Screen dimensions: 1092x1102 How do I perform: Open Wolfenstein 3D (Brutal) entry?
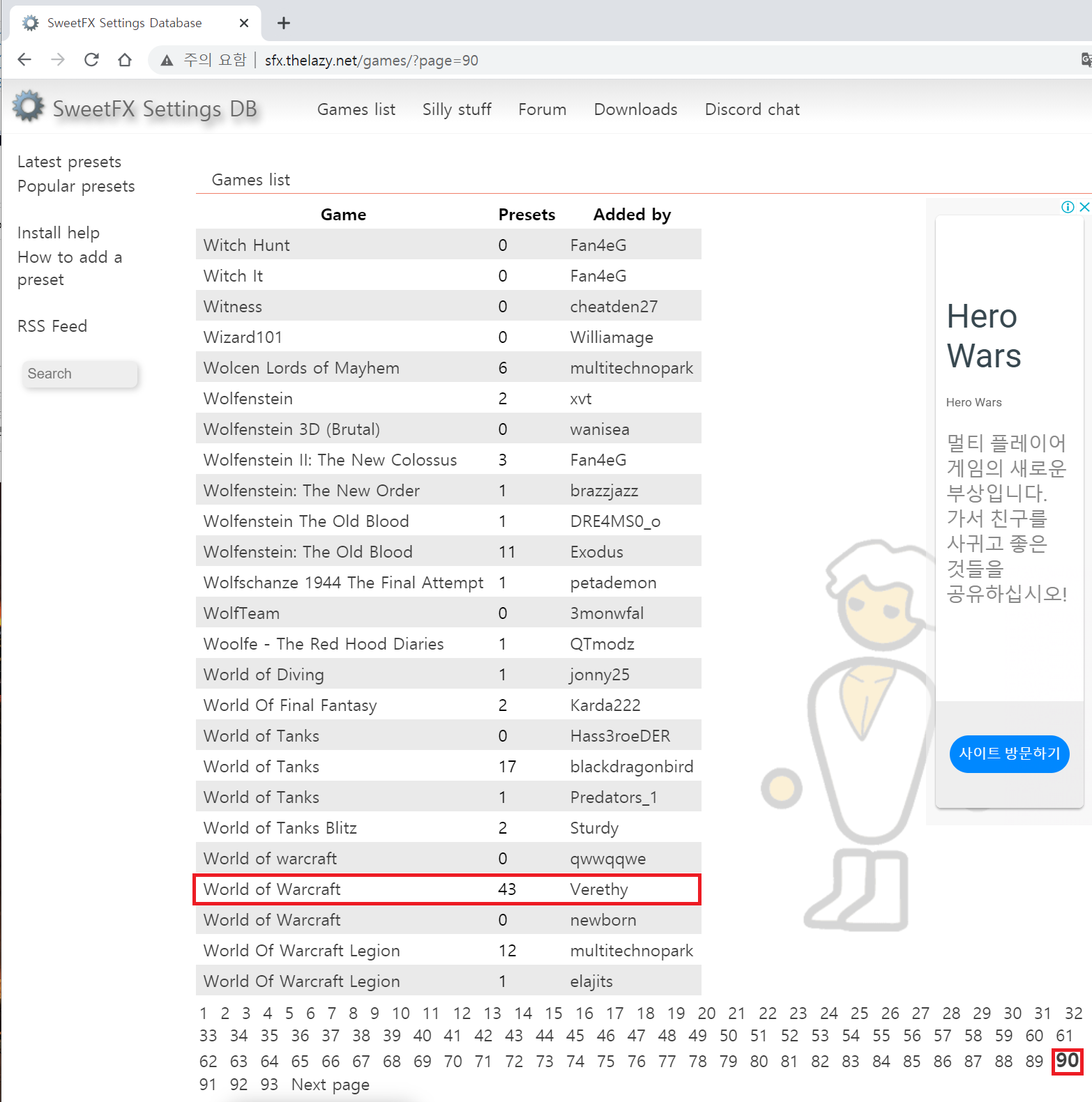click(291, 429)
